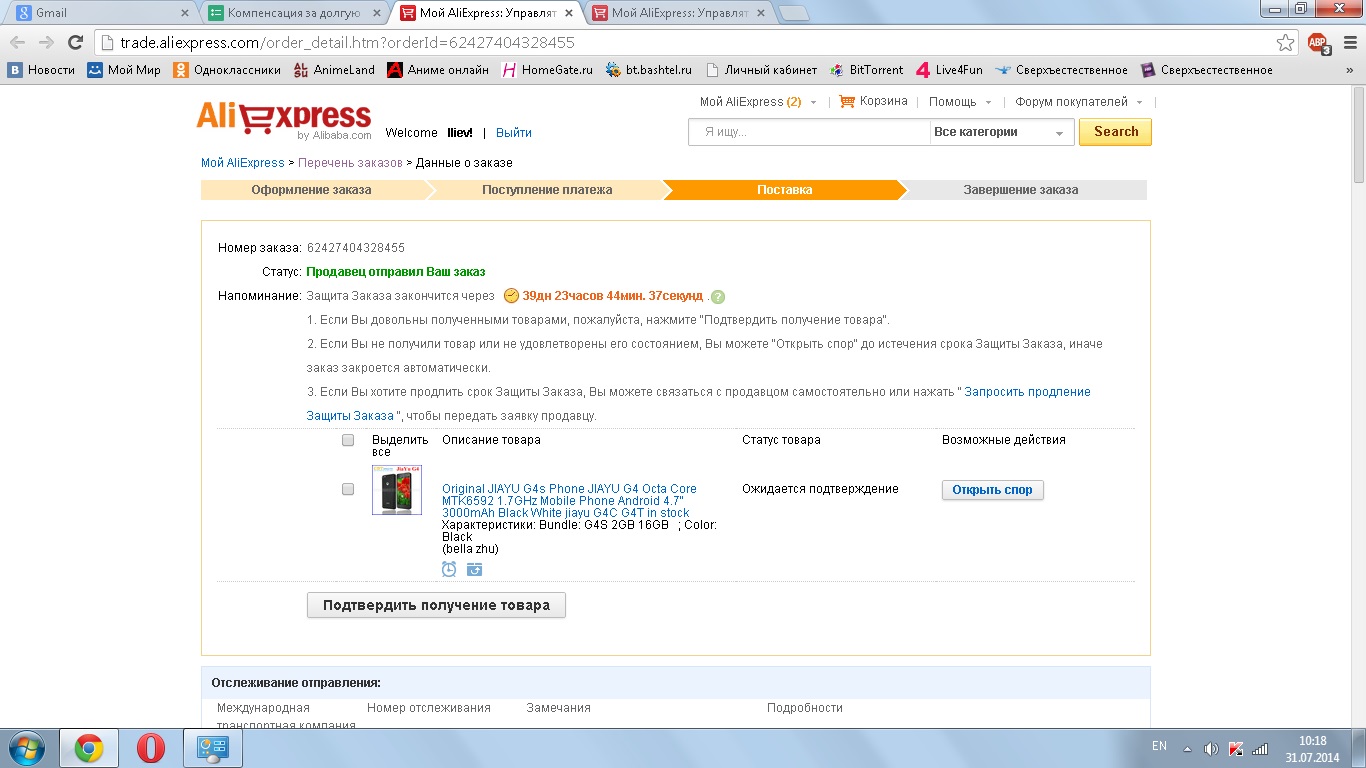
Task: Launch Opera from the taskbar
Action: click(150, 748)
